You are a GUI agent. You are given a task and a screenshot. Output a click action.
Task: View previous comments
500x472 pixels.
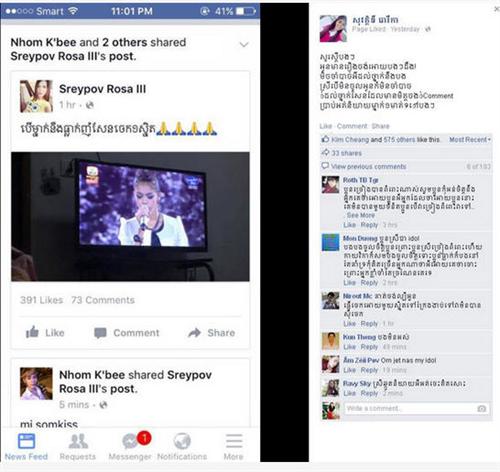coord(368,166)
